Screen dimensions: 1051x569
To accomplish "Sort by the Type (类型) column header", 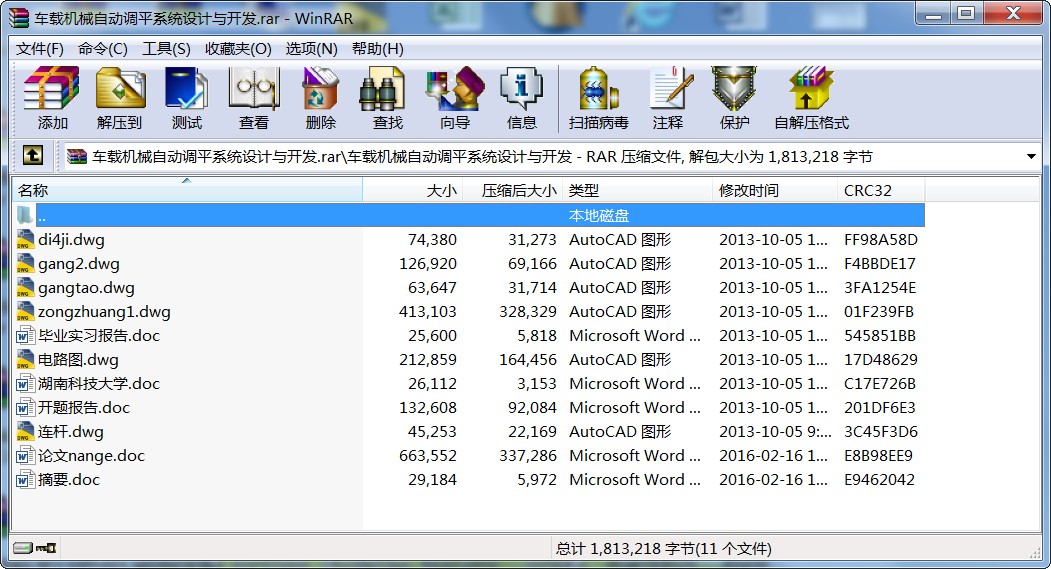I will (638, 190).
